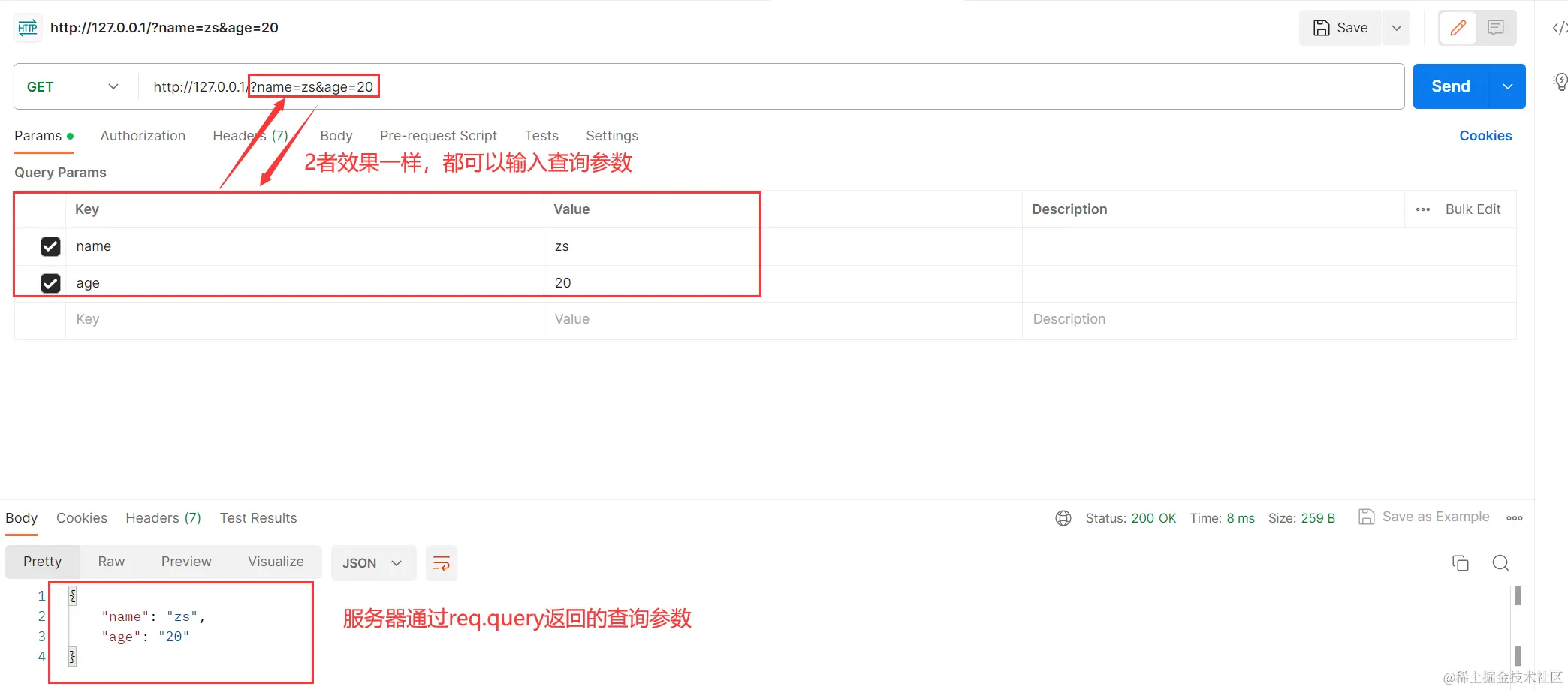Open the params table options ellipsis

(x=1423, y=209)
